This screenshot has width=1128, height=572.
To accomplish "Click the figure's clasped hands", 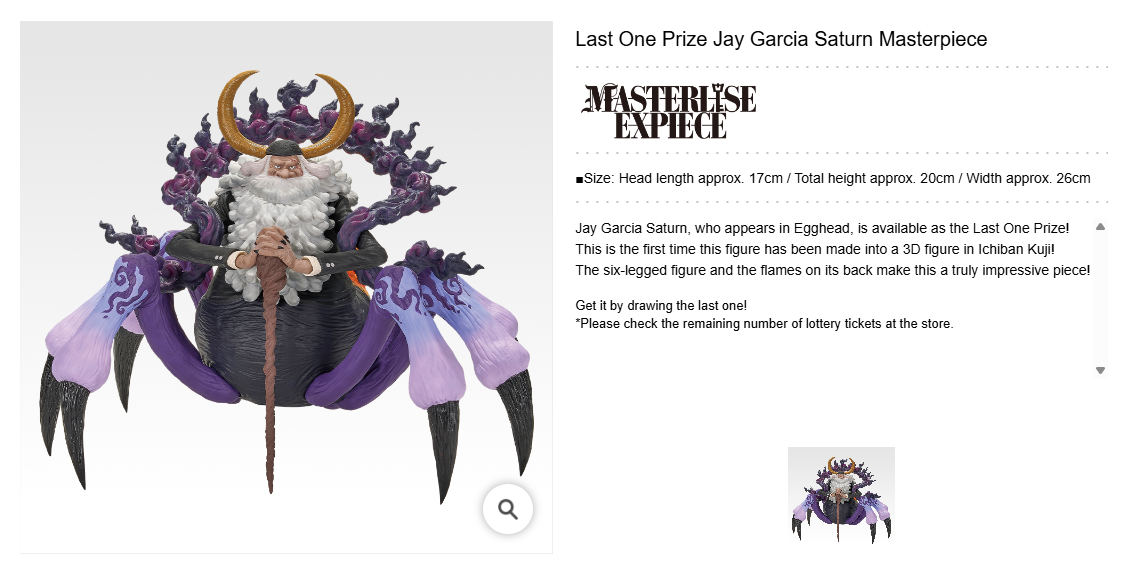I will [x=272, y=245].
